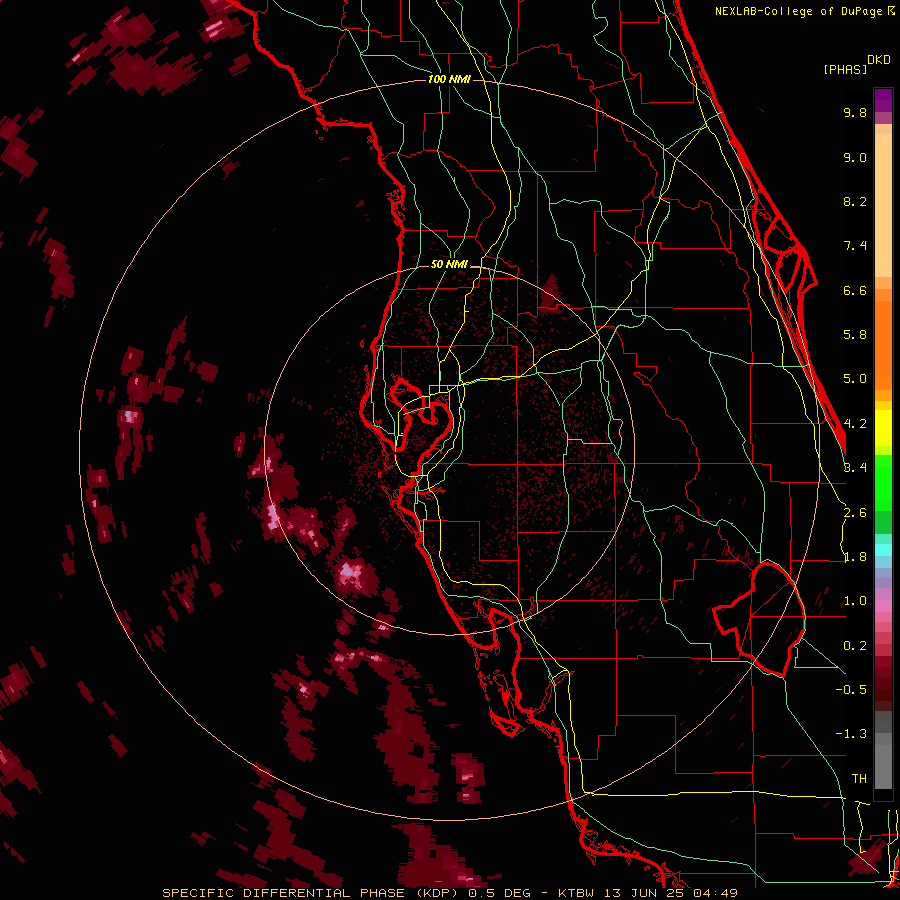Select the 0.2 scale value

click(855, 646)
